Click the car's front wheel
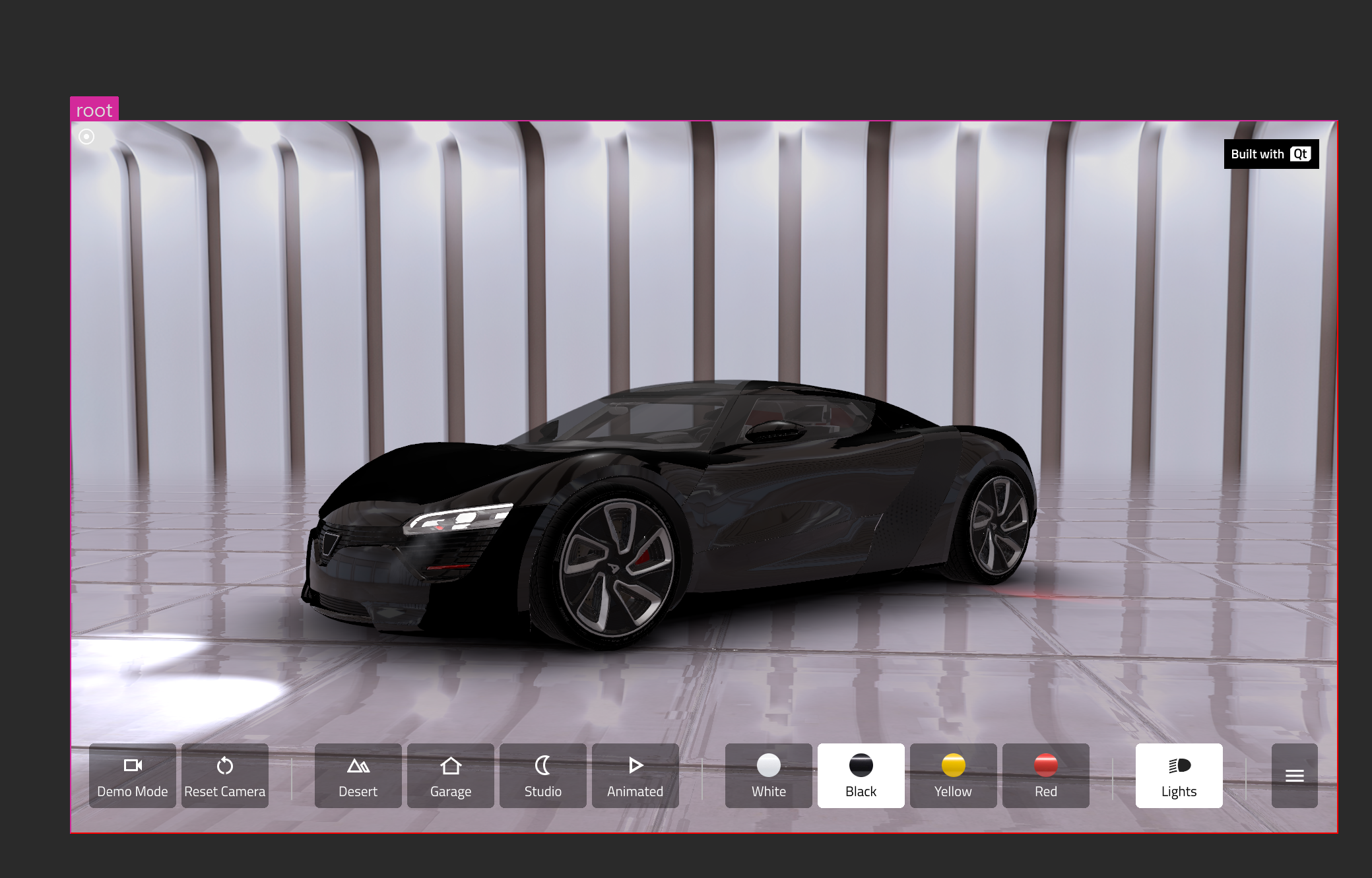The height and width of the screenshot is (878, 1372). (x=615, y=569)
